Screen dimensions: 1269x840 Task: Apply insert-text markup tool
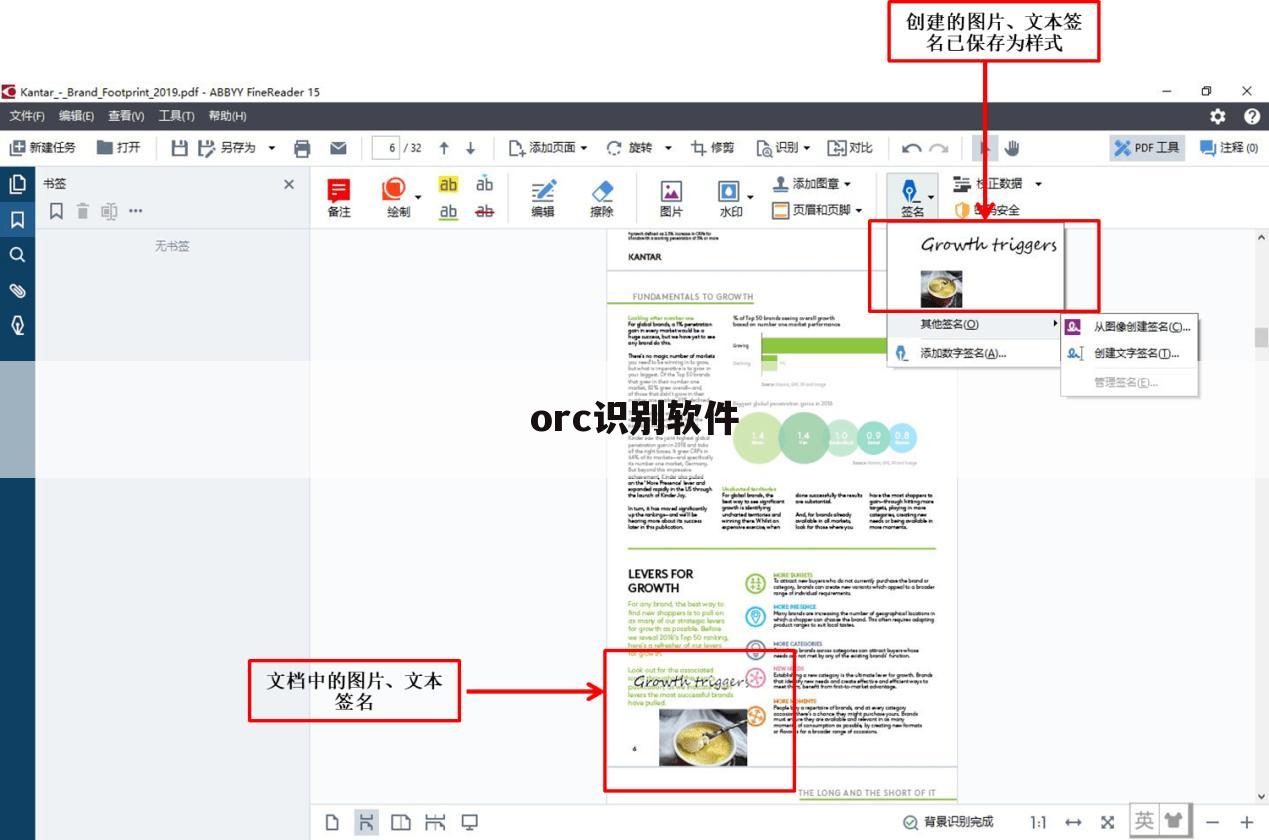click(485, 185)
